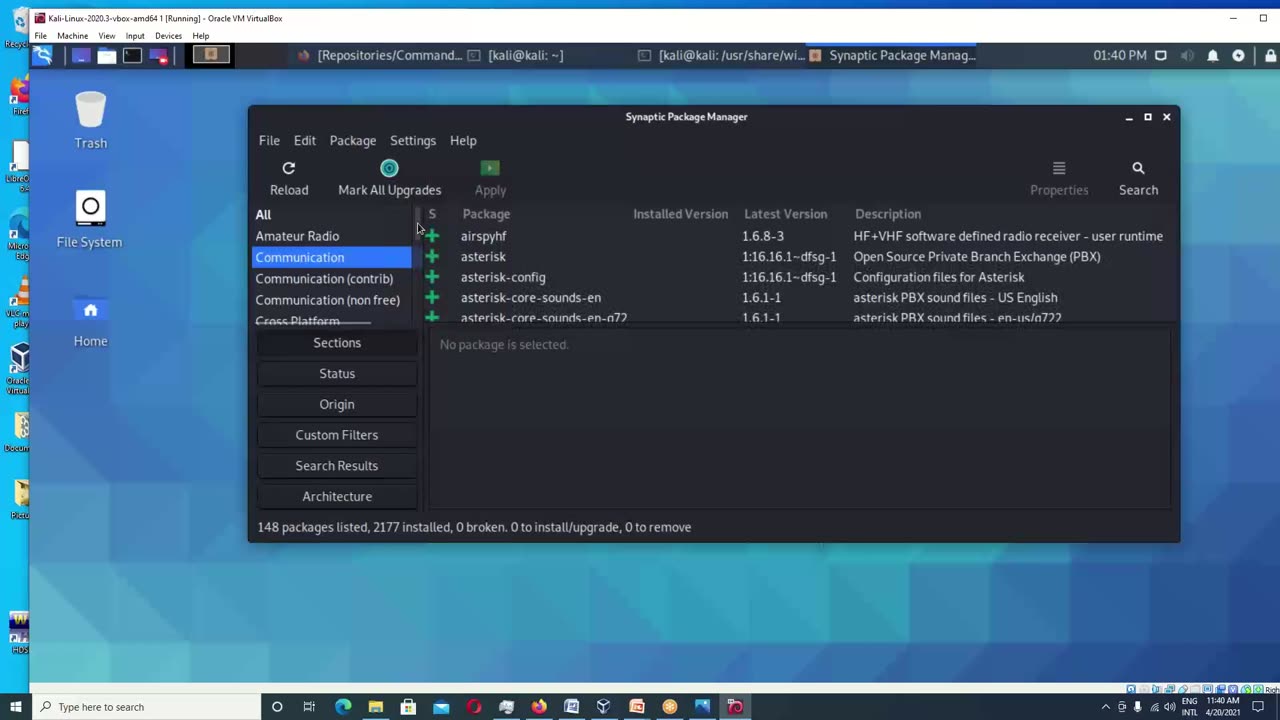This screenshot has height=720, width=1280.
Task: Click the Windows taskbar volume icon
Action: click(x=1170, y=707)
